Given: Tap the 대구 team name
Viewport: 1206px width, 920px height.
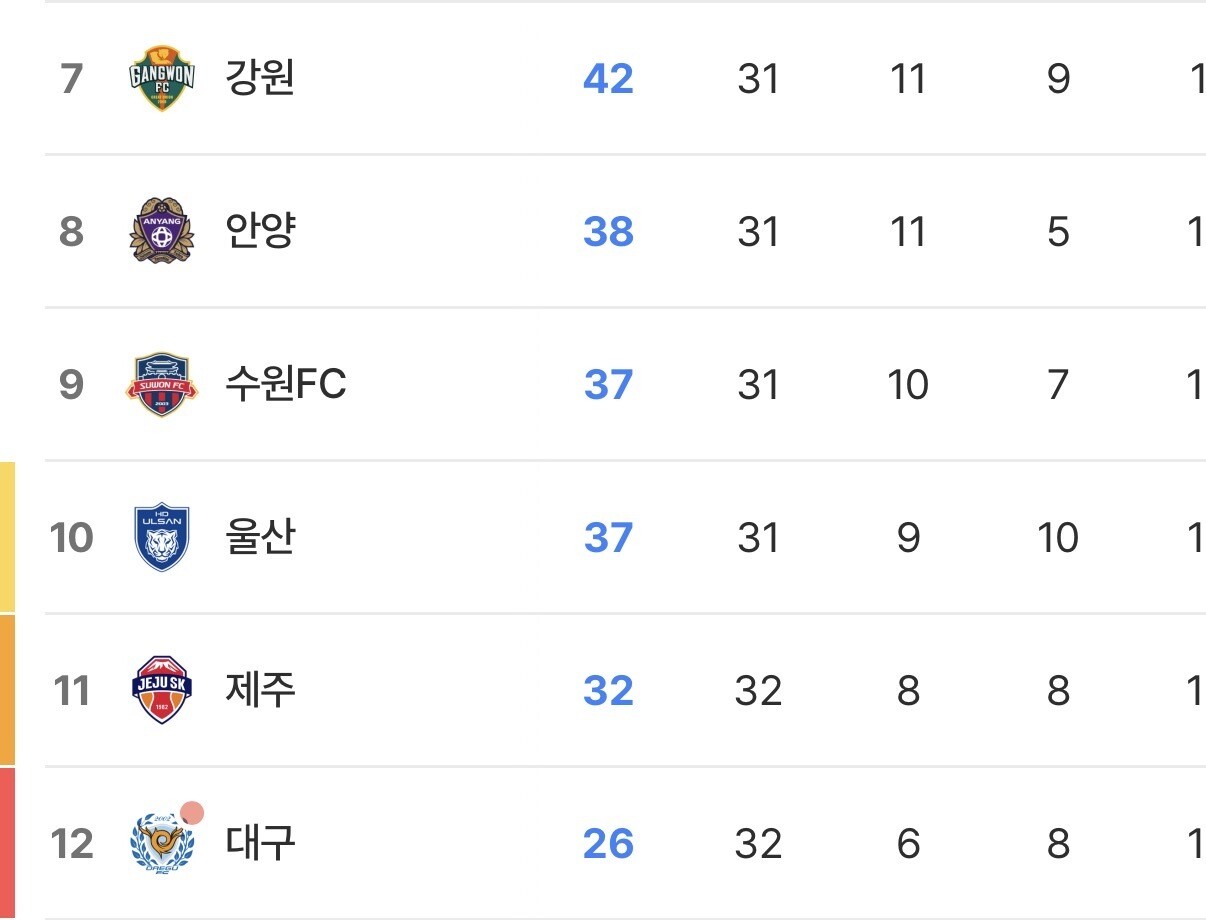Looking at the screenshot, I should [260, 843].
